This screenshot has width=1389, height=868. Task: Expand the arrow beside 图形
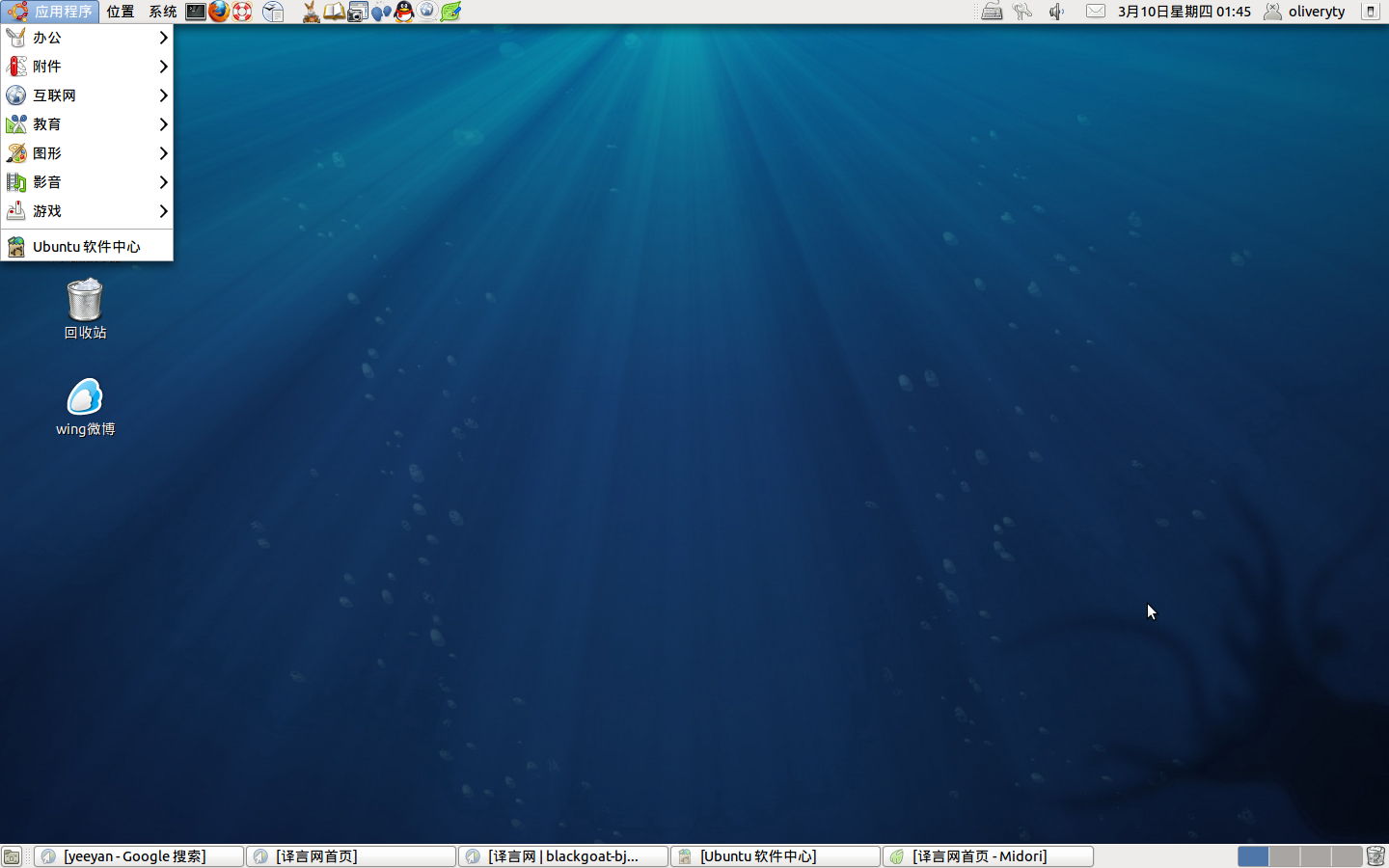[163, 153]
